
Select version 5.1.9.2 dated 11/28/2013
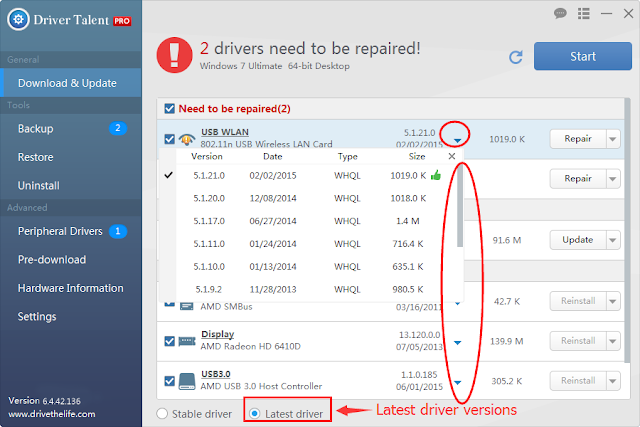[310, 290]
